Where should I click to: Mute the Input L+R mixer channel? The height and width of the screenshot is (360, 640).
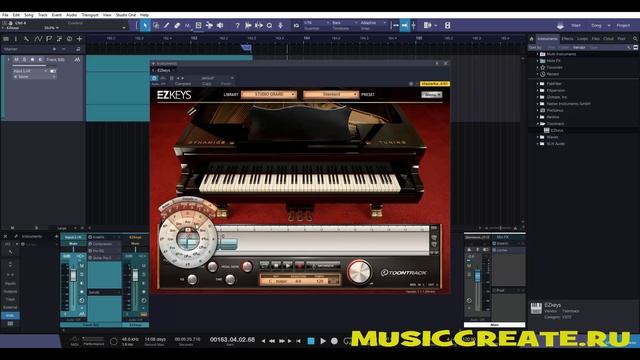click(x=82, y=266)
